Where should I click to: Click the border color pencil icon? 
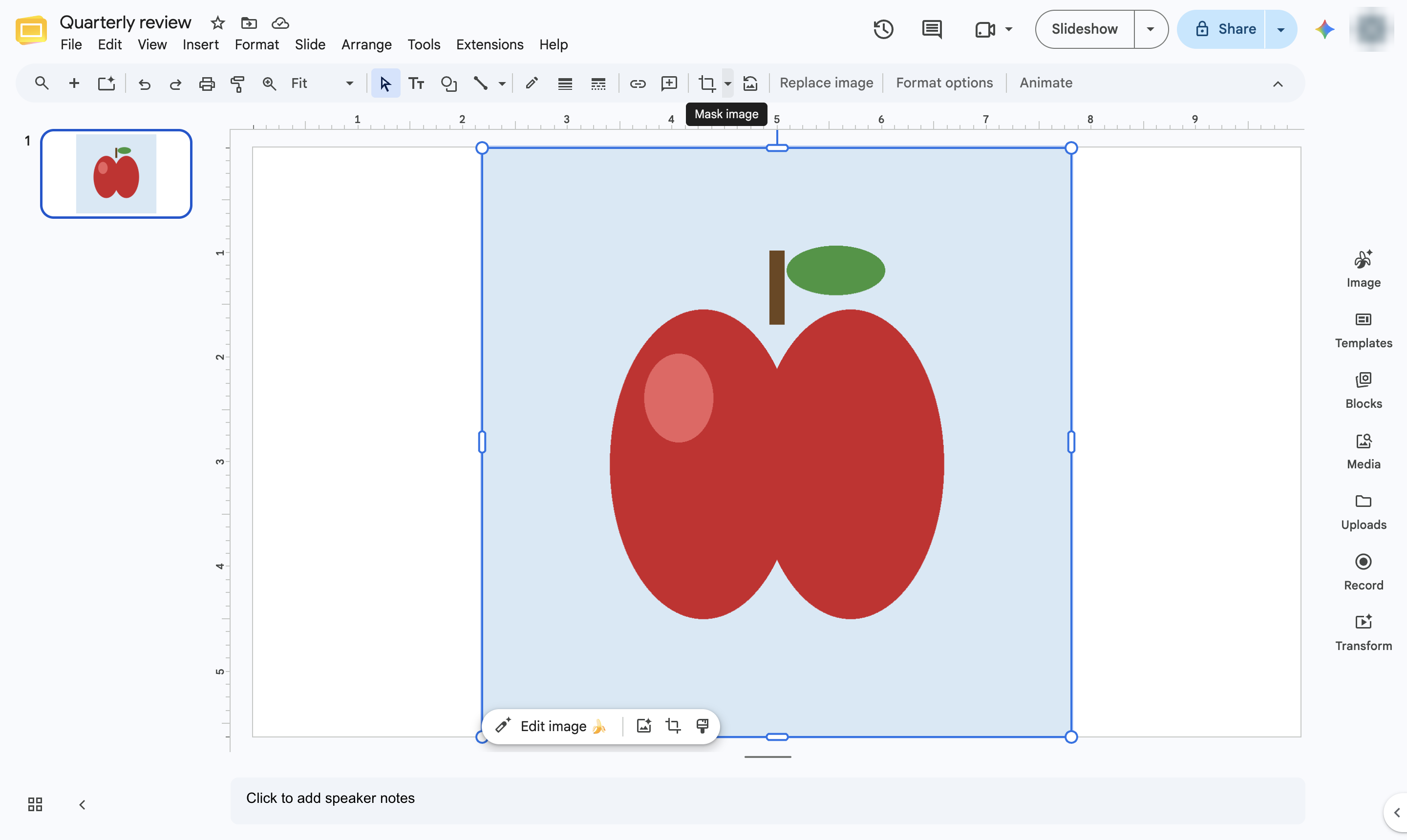click(x=531, y=83)
